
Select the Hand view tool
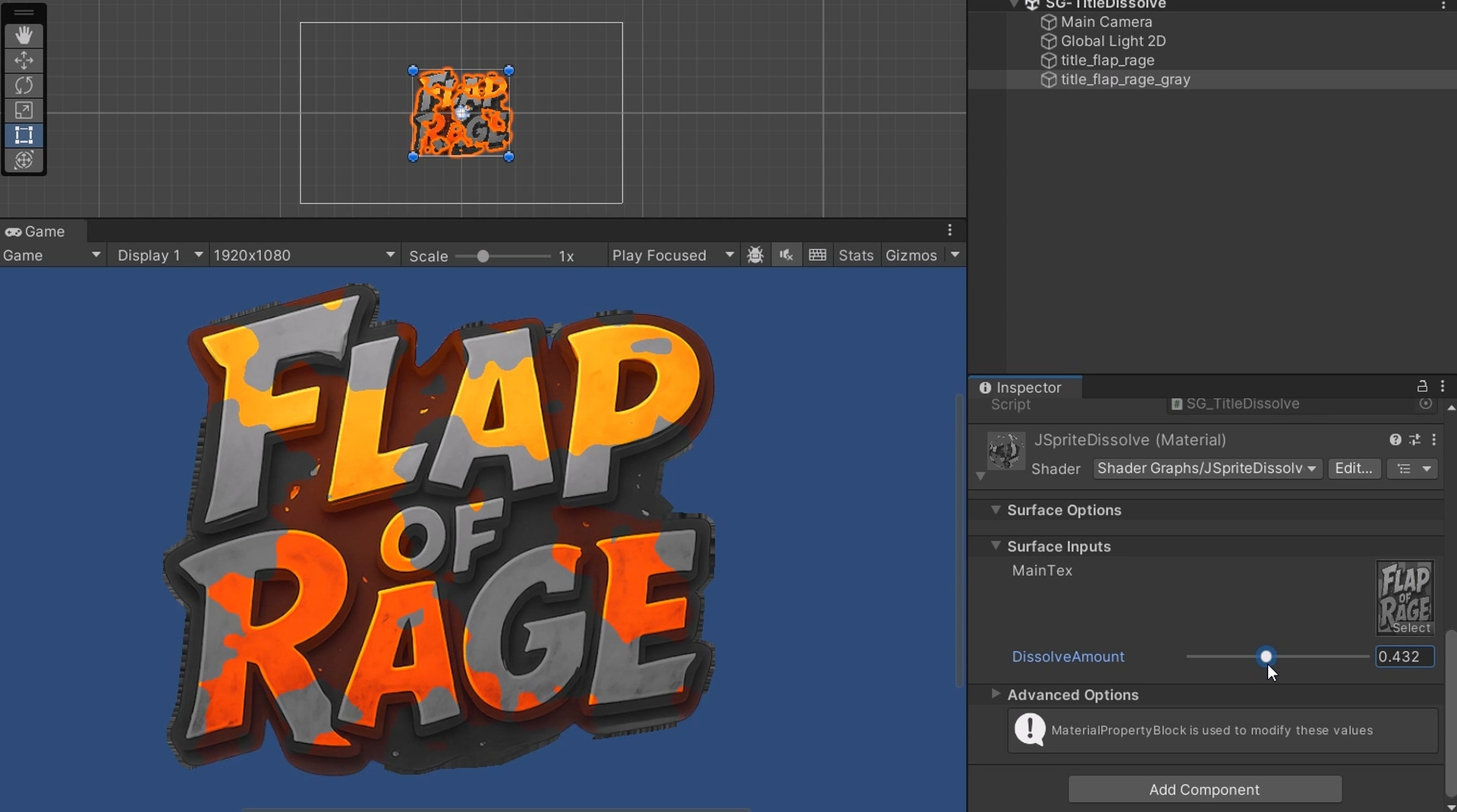click(x=24, y=36)
